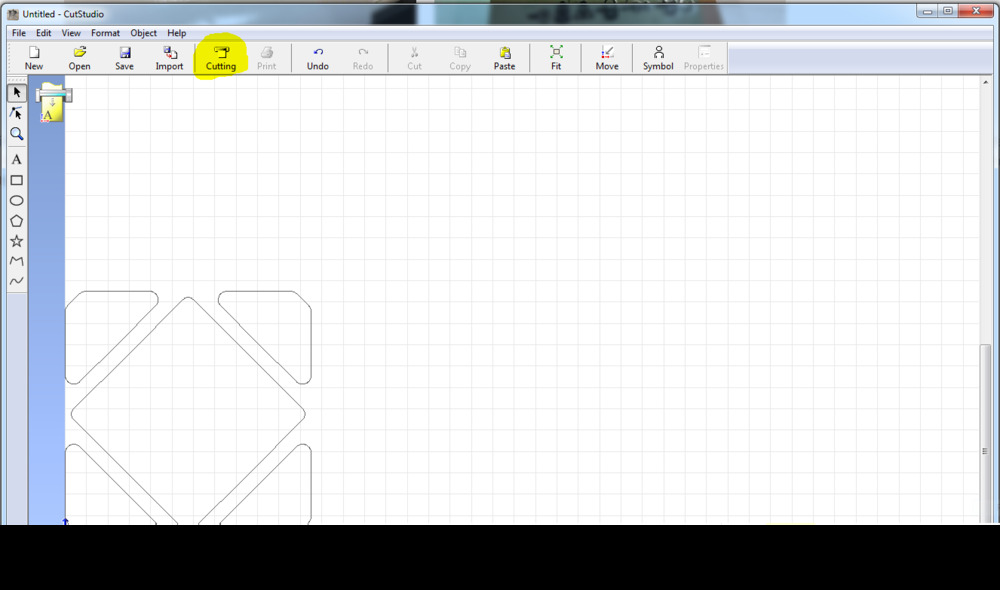Select the center diamond shape outline

tap(188, 411)
